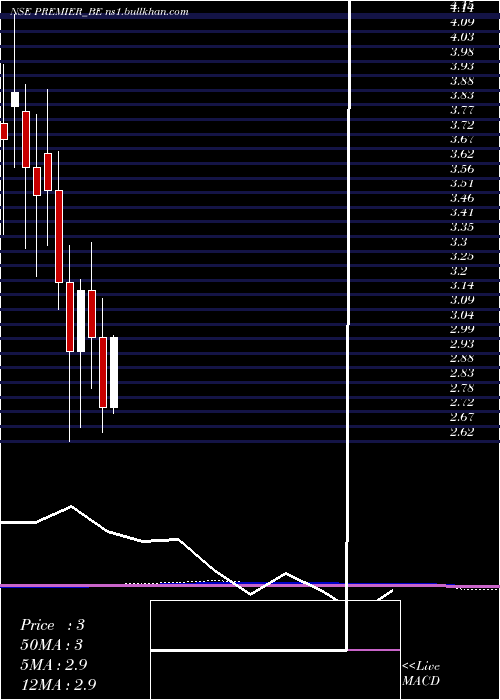Click the 3.93 price axis label
This screenshot has width=500, height=700.
462,66
